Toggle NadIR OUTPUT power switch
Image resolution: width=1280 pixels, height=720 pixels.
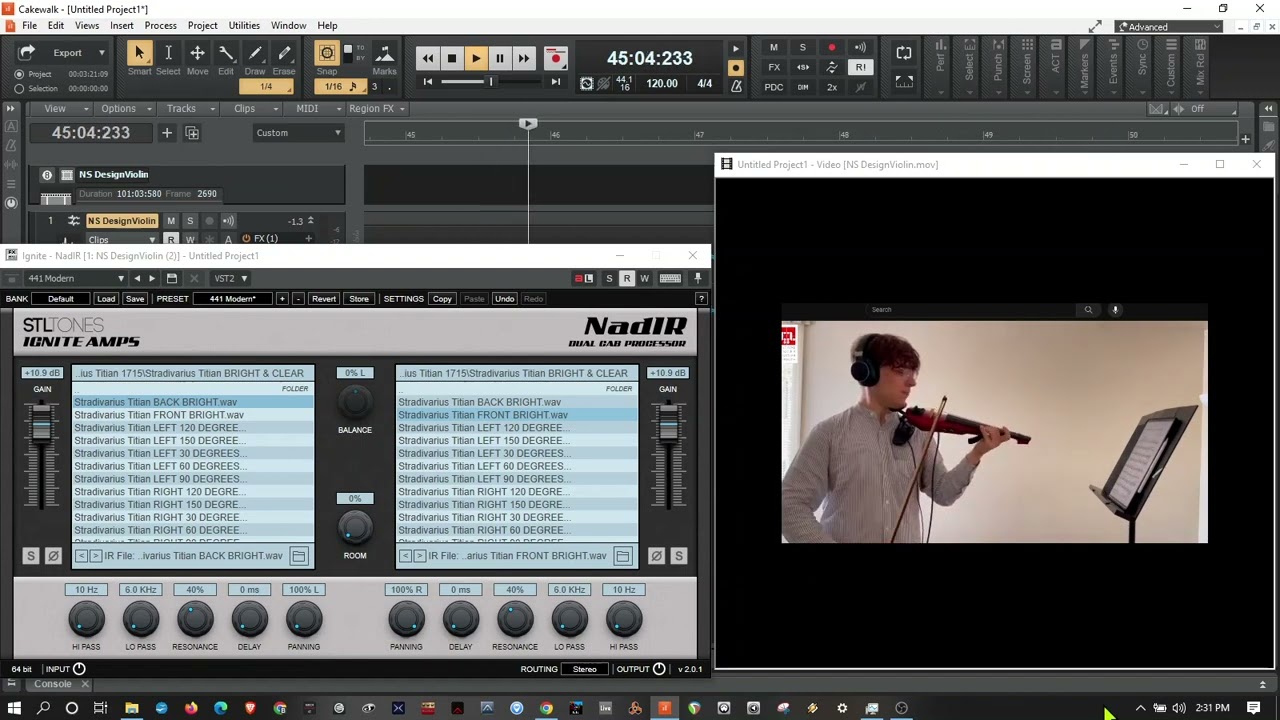(659, 669)
